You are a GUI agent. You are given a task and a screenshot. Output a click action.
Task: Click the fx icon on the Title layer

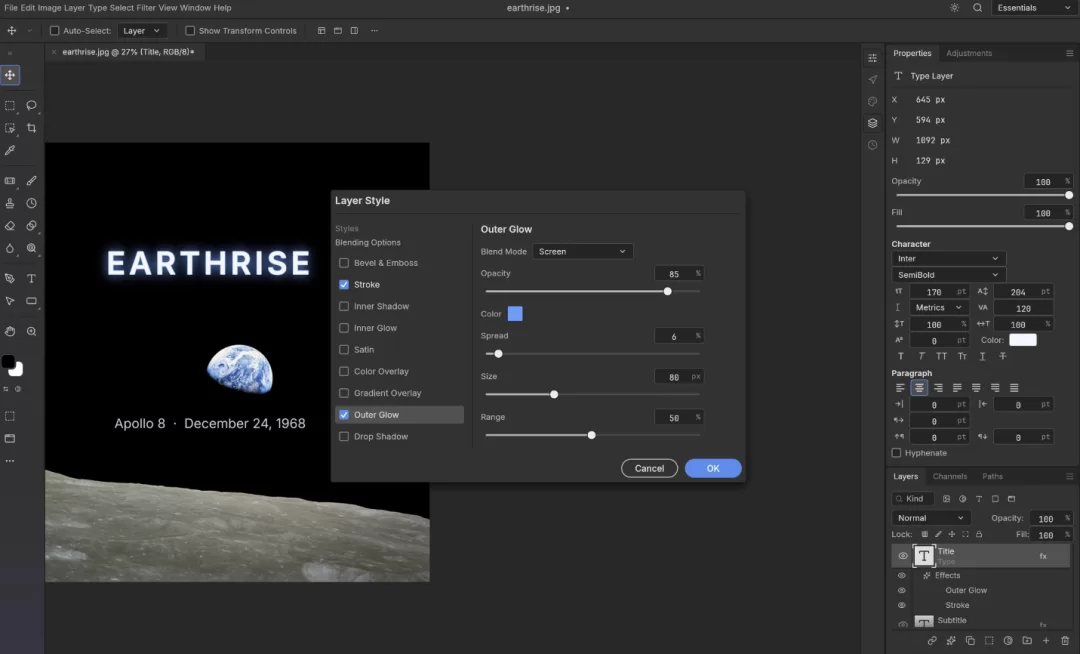point(1043,556)
